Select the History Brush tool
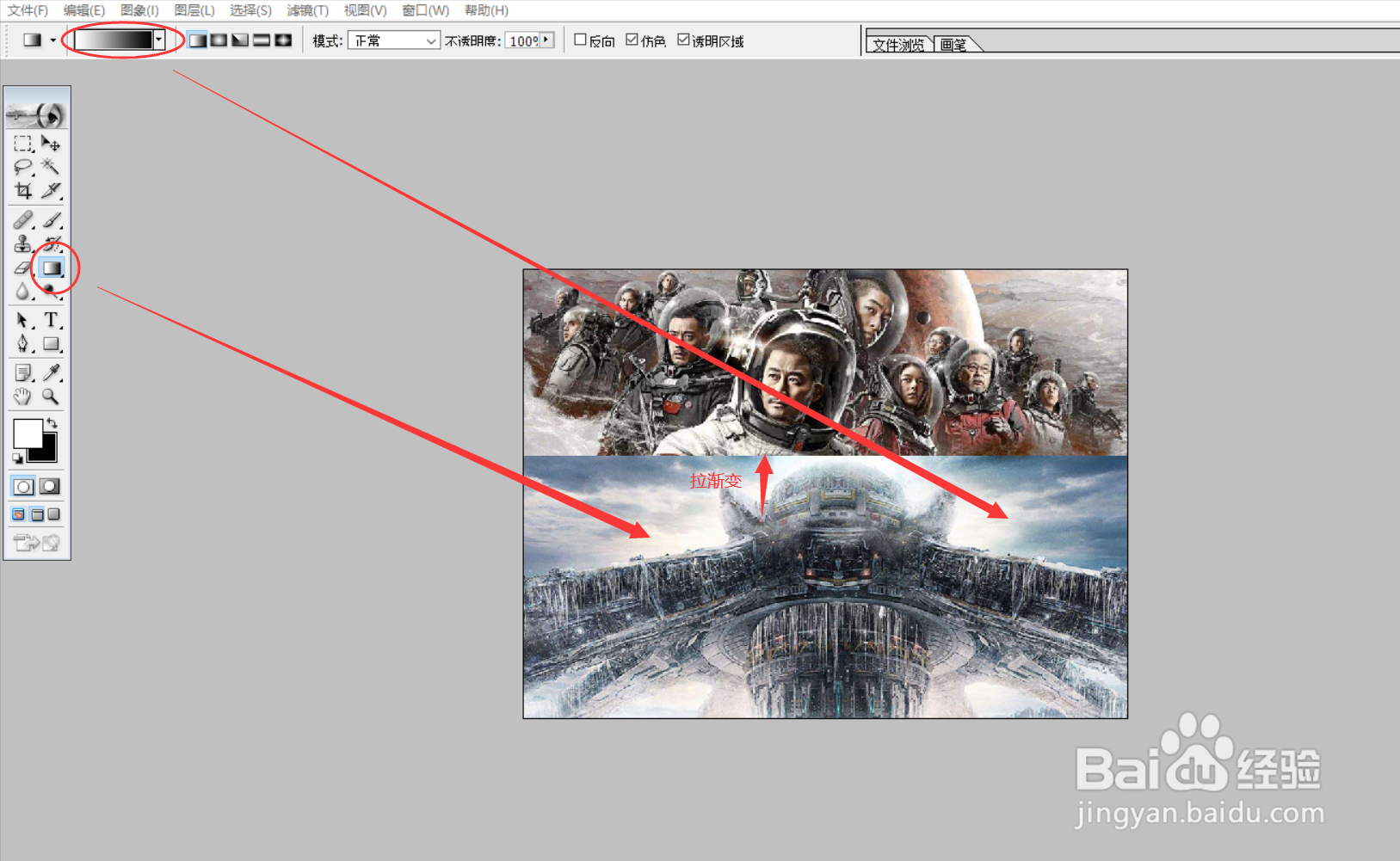The width and height of the screenshot is (1400, 861). pyautogui.click(x=51, y=244)
